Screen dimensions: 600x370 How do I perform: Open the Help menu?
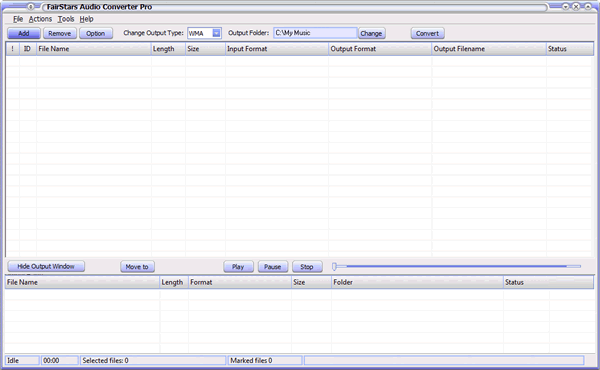pos(86,19)
